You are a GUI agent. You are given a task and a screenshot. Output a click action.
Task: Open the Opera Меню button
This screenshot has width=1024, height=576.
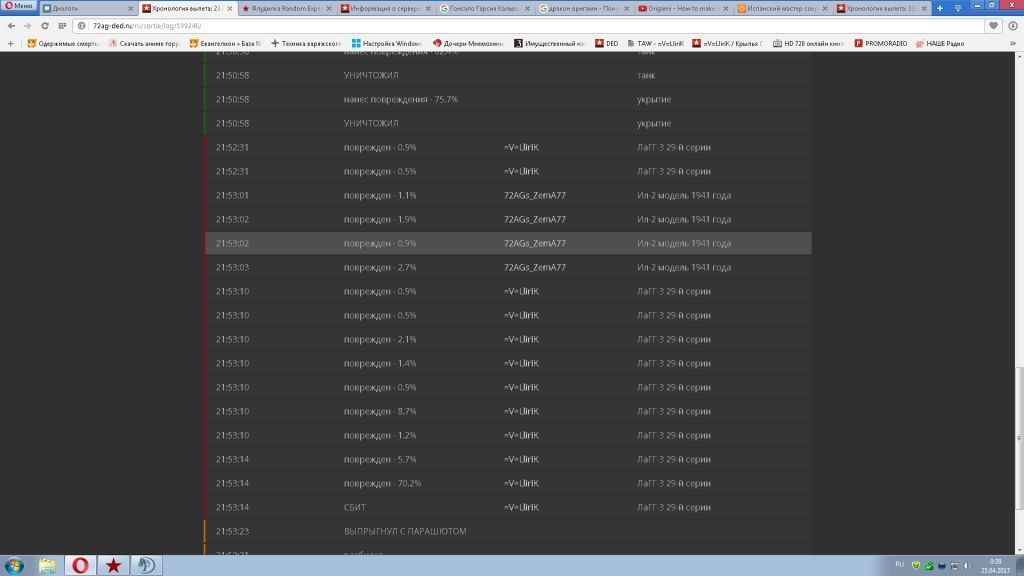[19, 6]
